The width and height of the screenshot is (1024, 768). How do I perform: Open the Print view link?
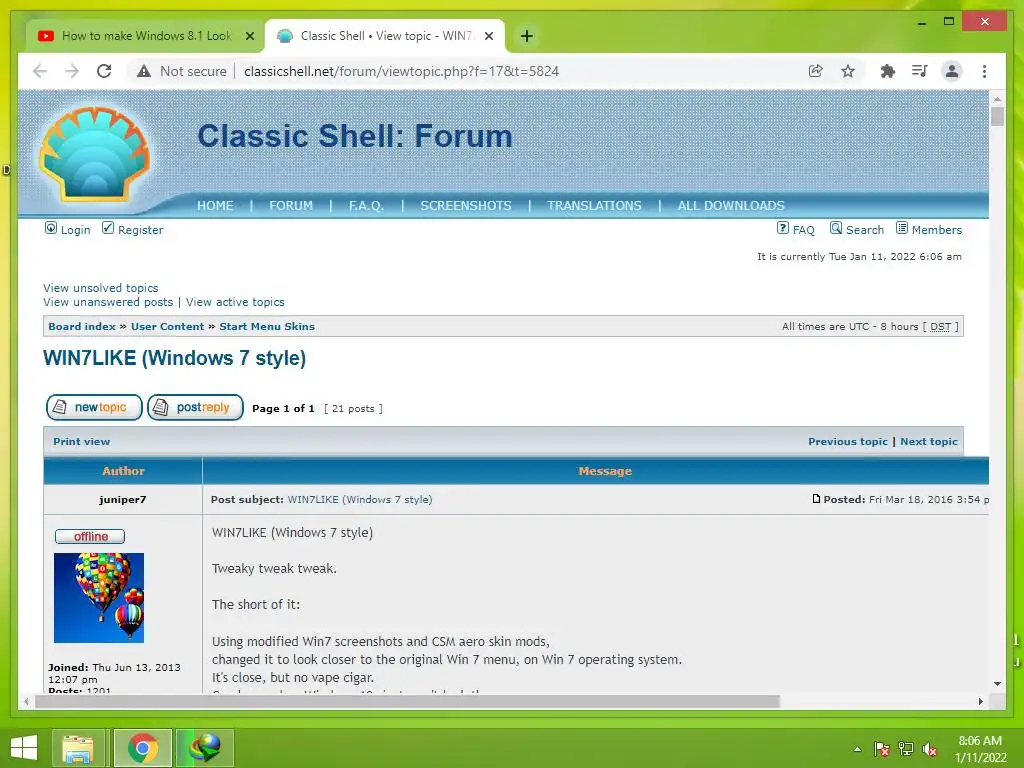[82, 441]
